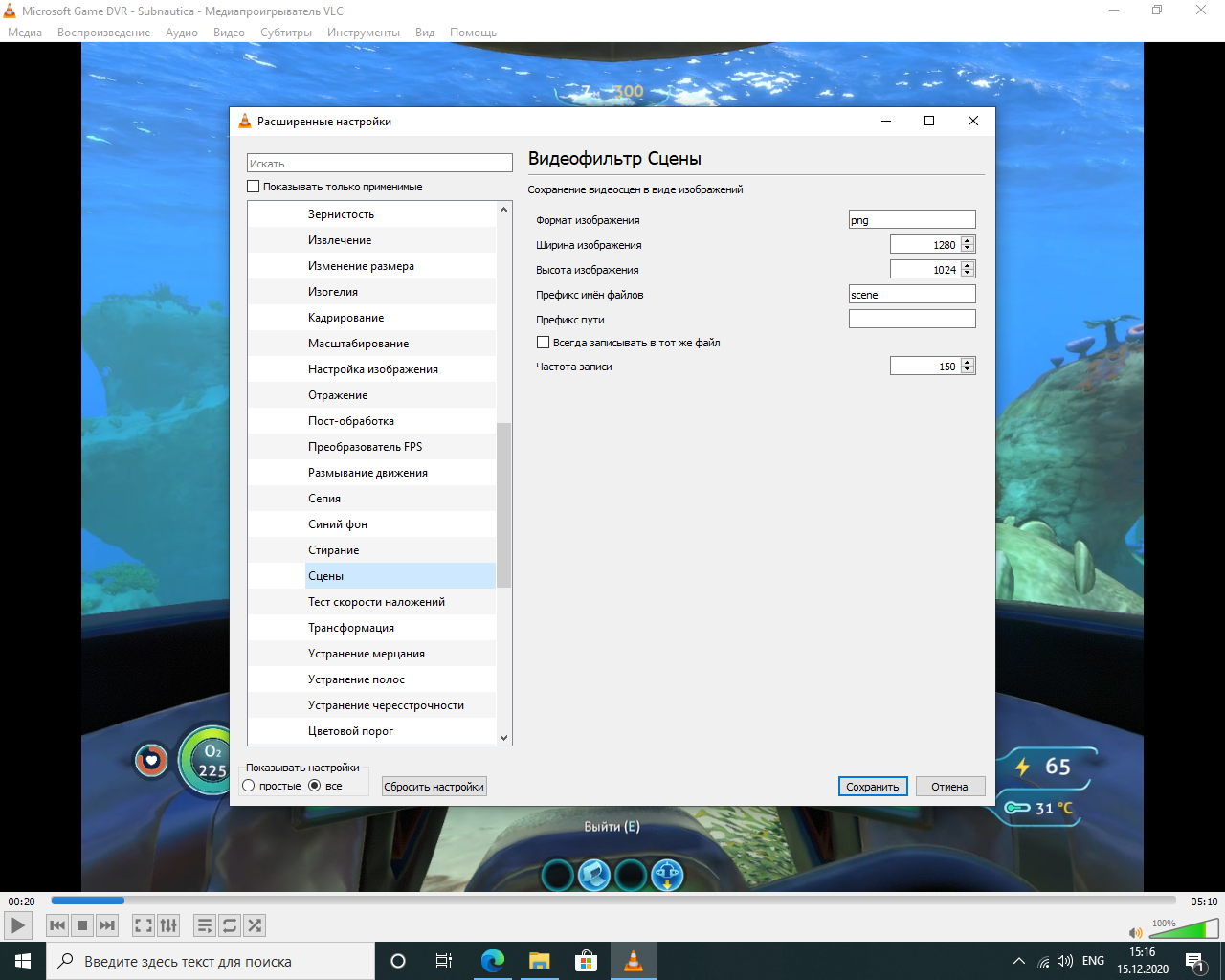Mute audio via speaker icon
This screenshot has height=980, width=1225.
pos(1135,932)
